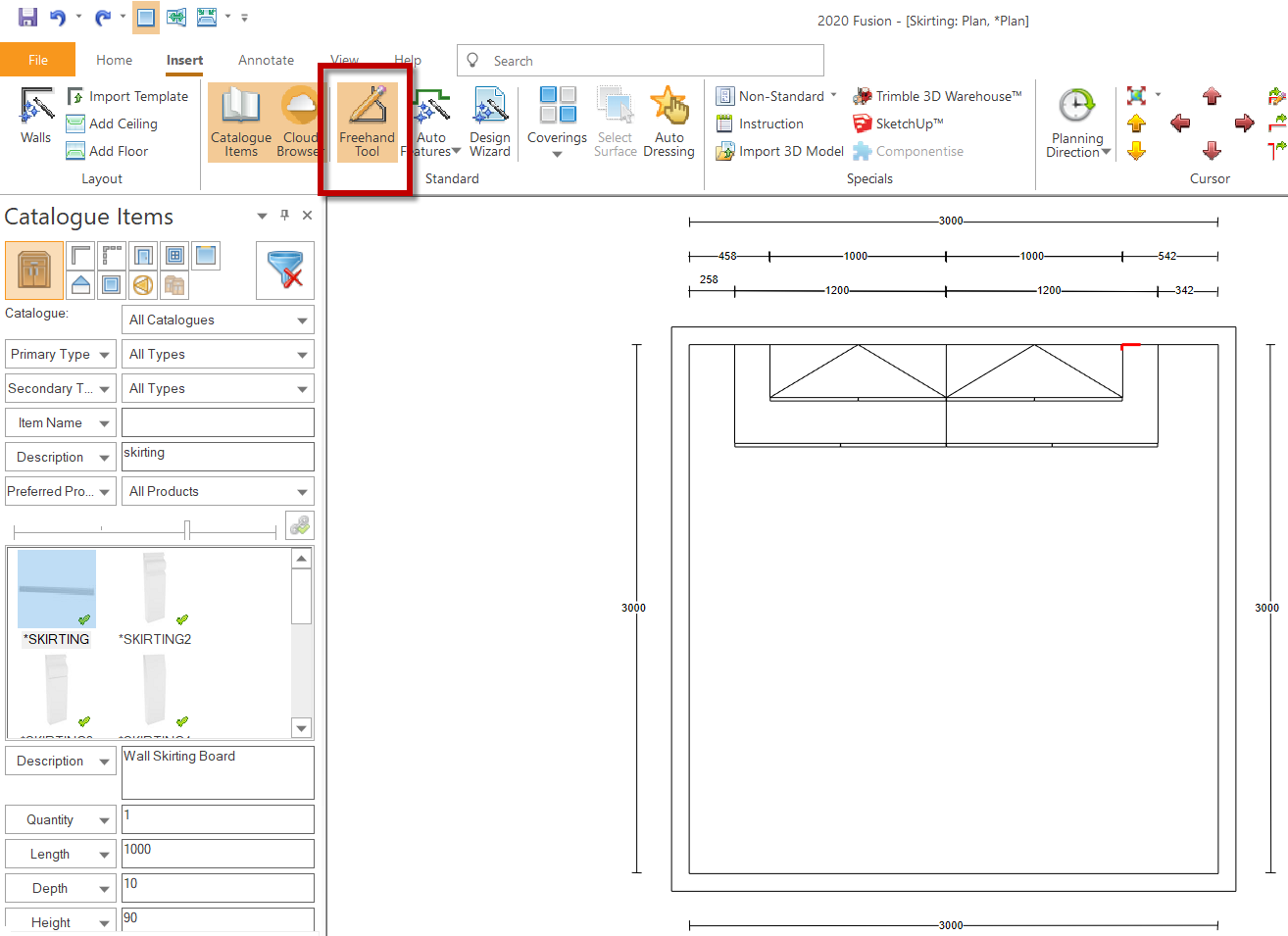Open the Quantity label dropdown
This screenshot has height=936, width=1288.
[61, 819]
